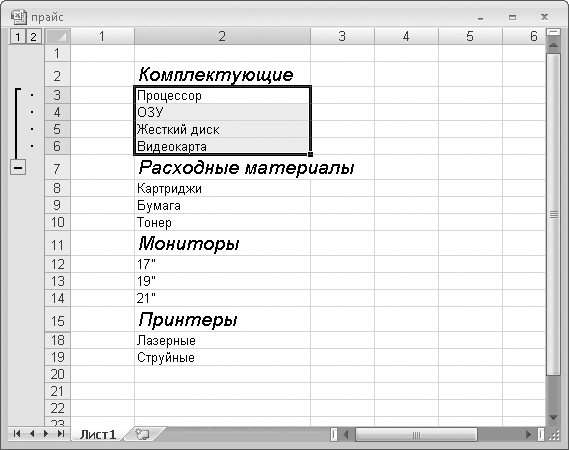Click the horizontal scrollbar thumb

416,434
